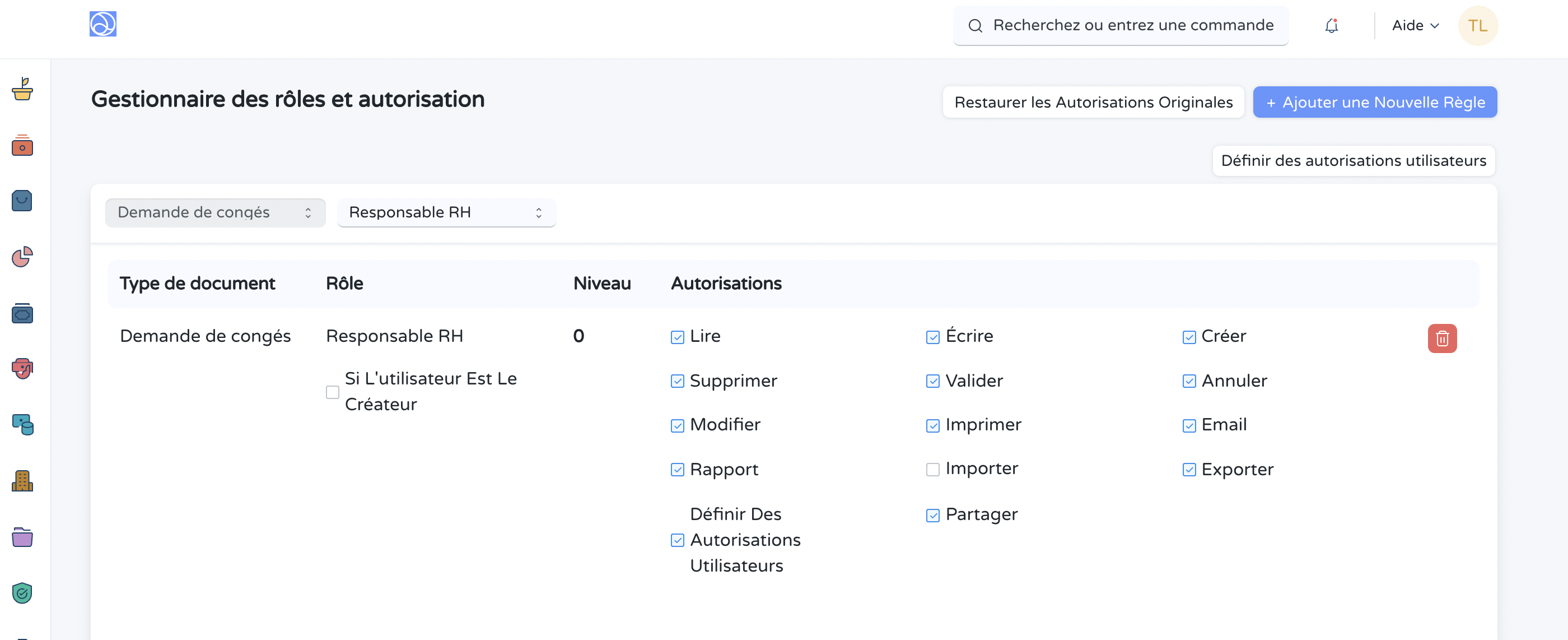Viewport: 1568px width, 640px height.
Task: Click the purple folder sidebar icon
Action: point(22,537)
